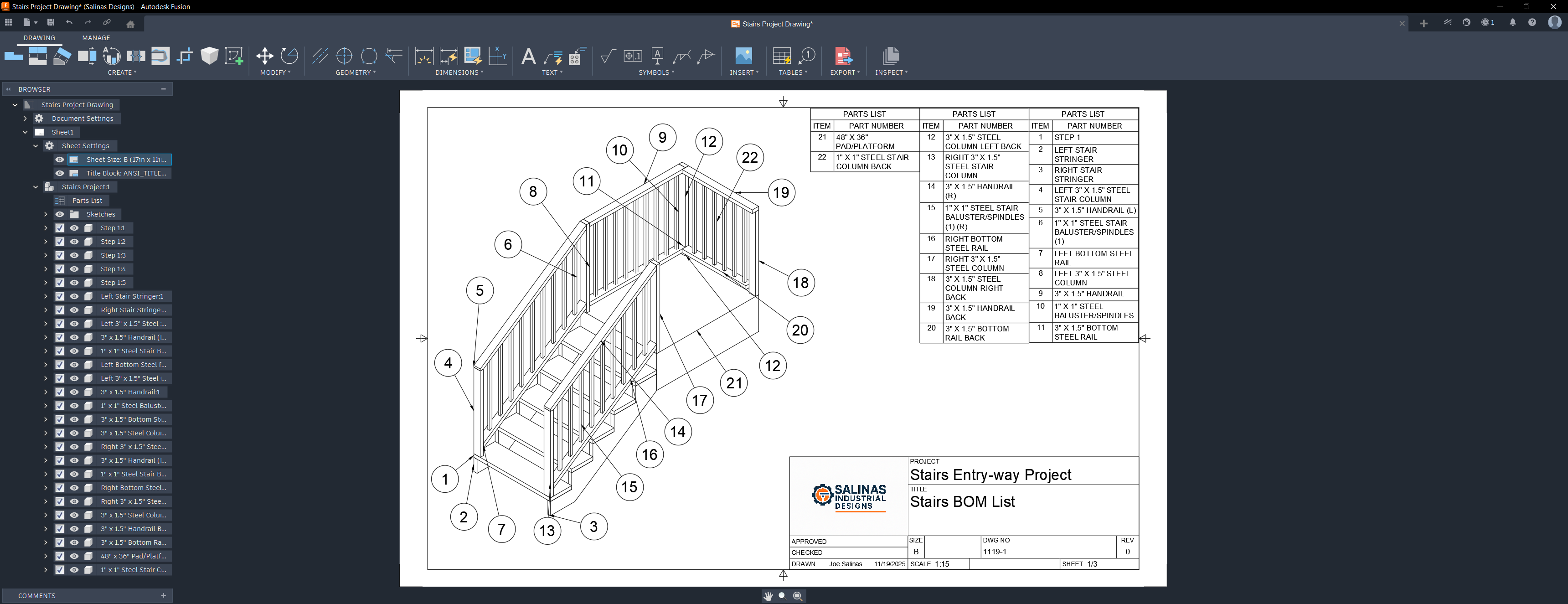The height and width of the screenshot is (604, 1568).
Task: Select the Move tool in Modify
Action: [x=264, y=56]
